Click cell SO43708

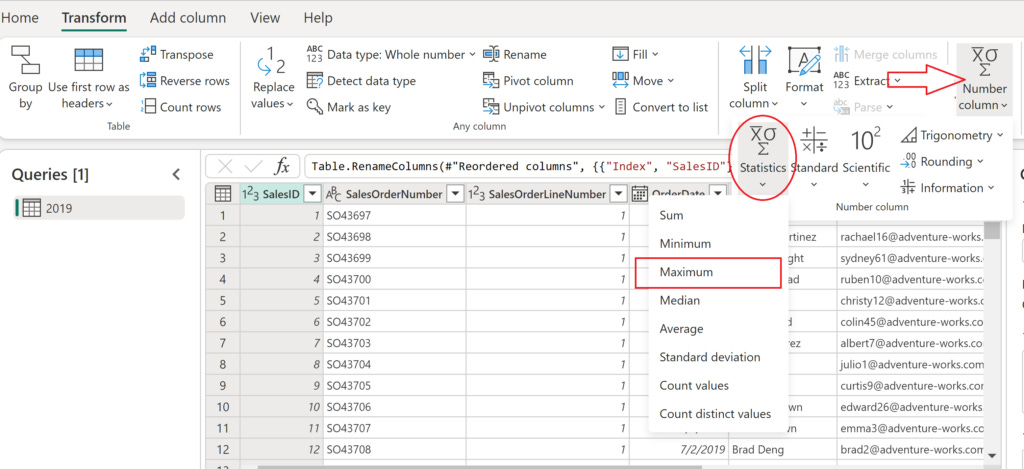[x=394, y=450]
